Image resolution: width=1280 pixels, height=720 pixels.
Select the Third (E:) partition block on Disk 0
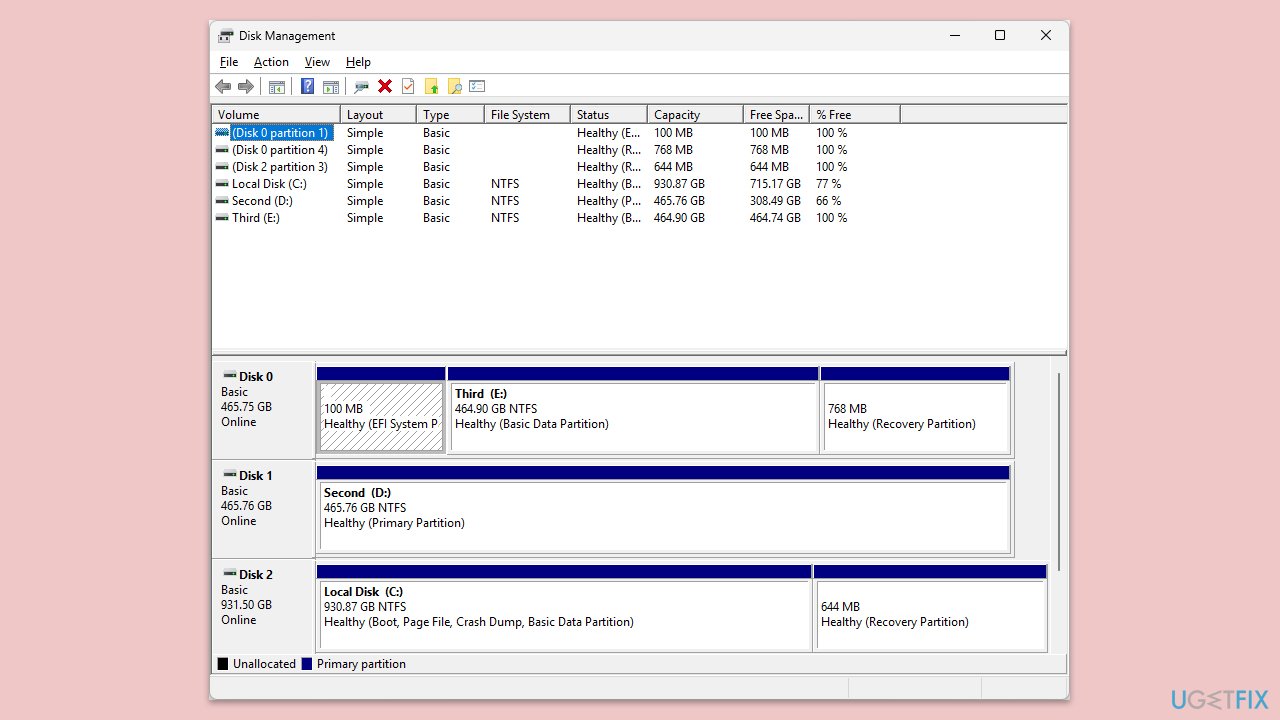(633, 415)
